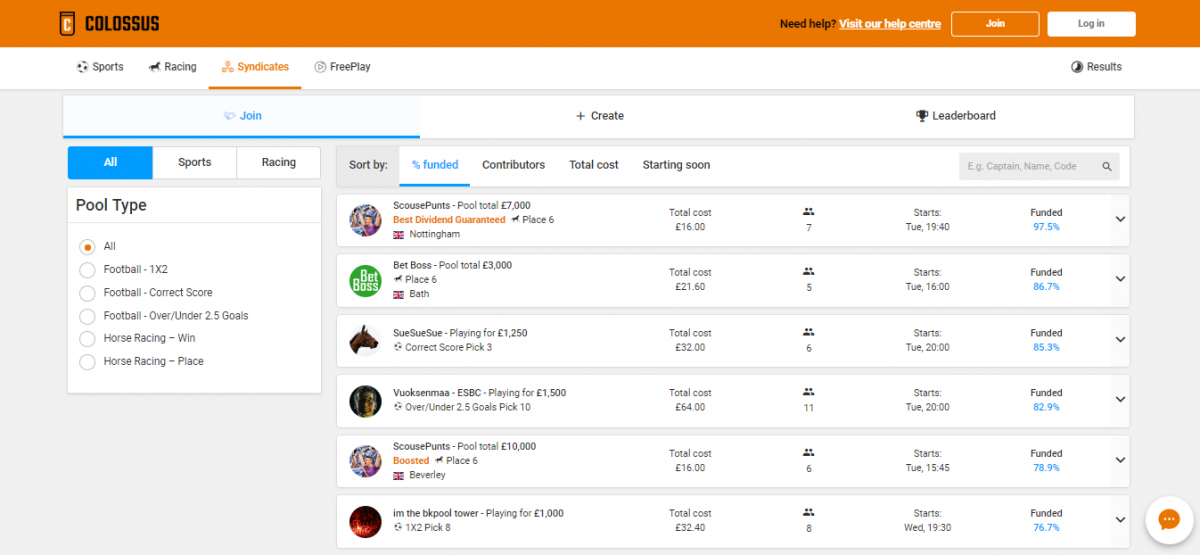Select Football - 1X2 pool type
1200x555 pixels.
87,269
